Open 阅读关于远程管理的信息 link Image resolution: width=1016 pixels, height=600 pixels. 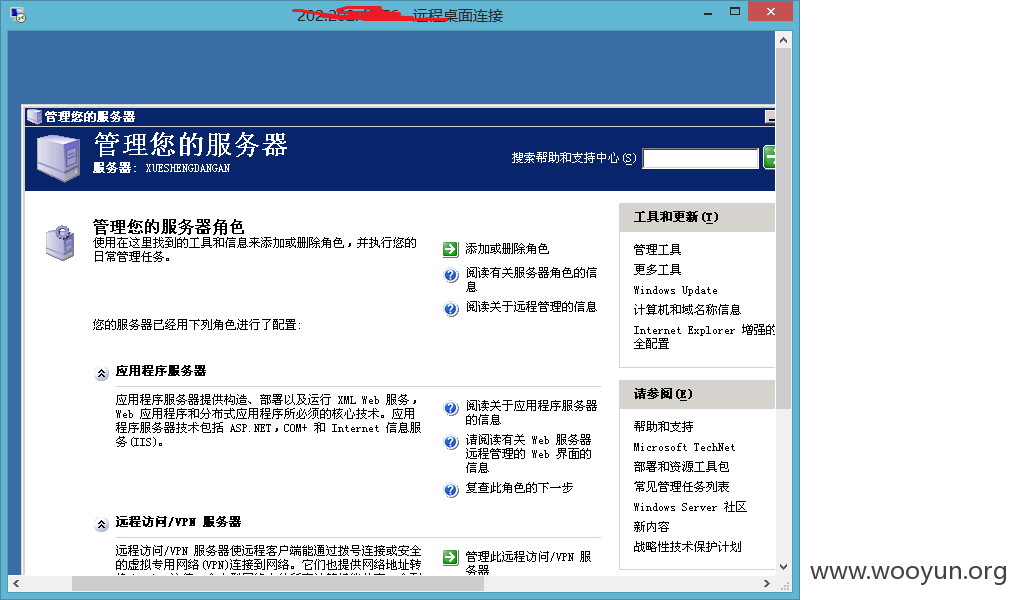531,306
